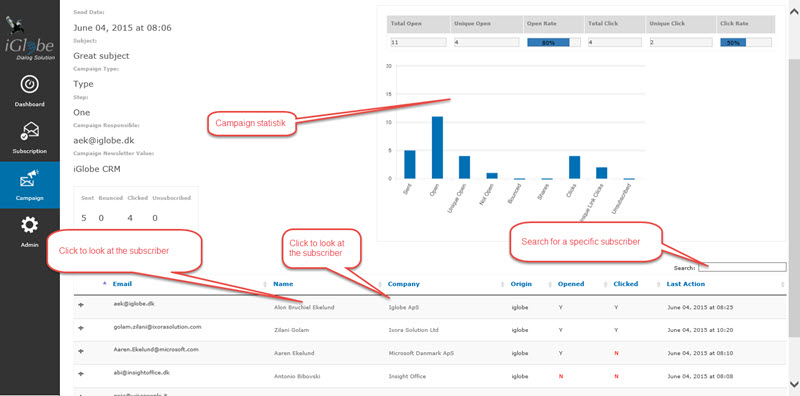This screenshot has height=396, width=800.
Task: Open subscriber Antonio Bibovski
Action: 296,377
